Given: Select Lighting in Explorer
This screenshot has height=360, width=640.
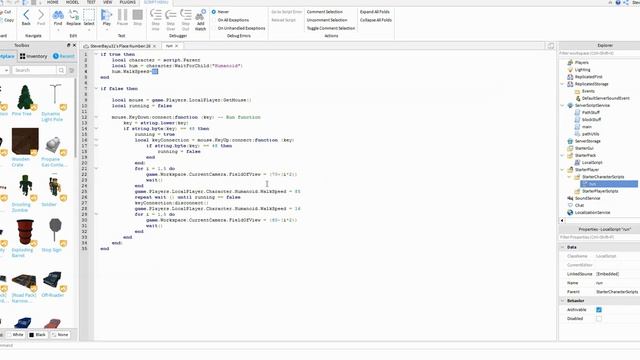Looking at the screenshot, I should (x=582, y=70).
